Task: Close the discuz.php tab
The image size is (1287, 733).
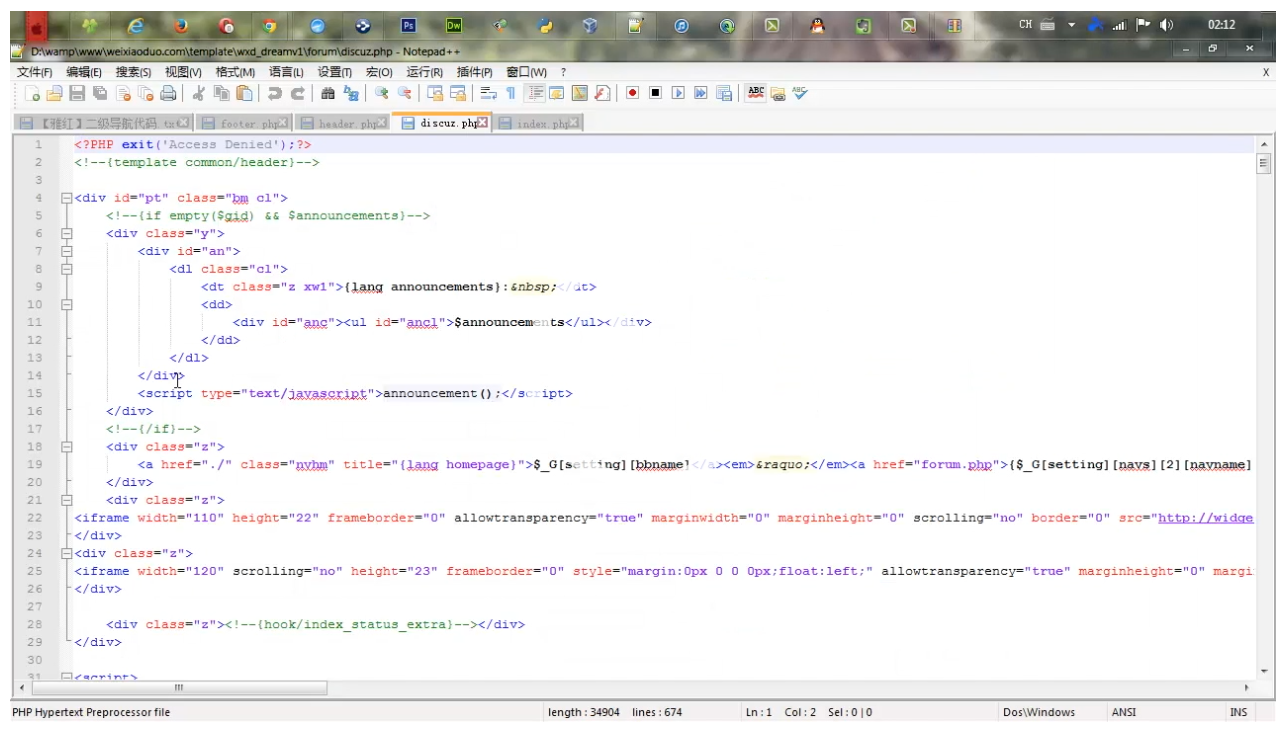Action: (x=483, y=123)
